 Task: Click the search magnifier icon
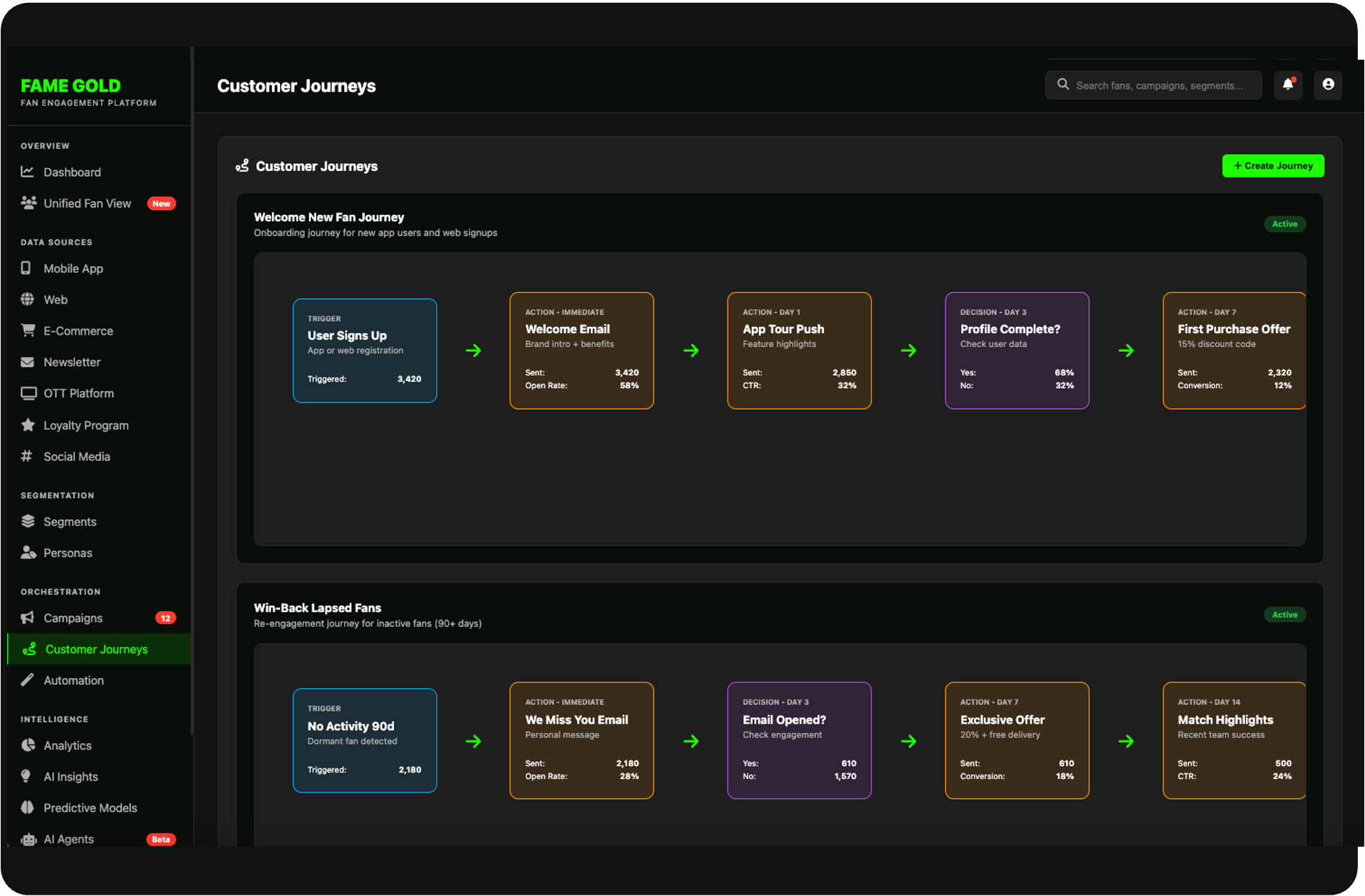(1063, 84)
